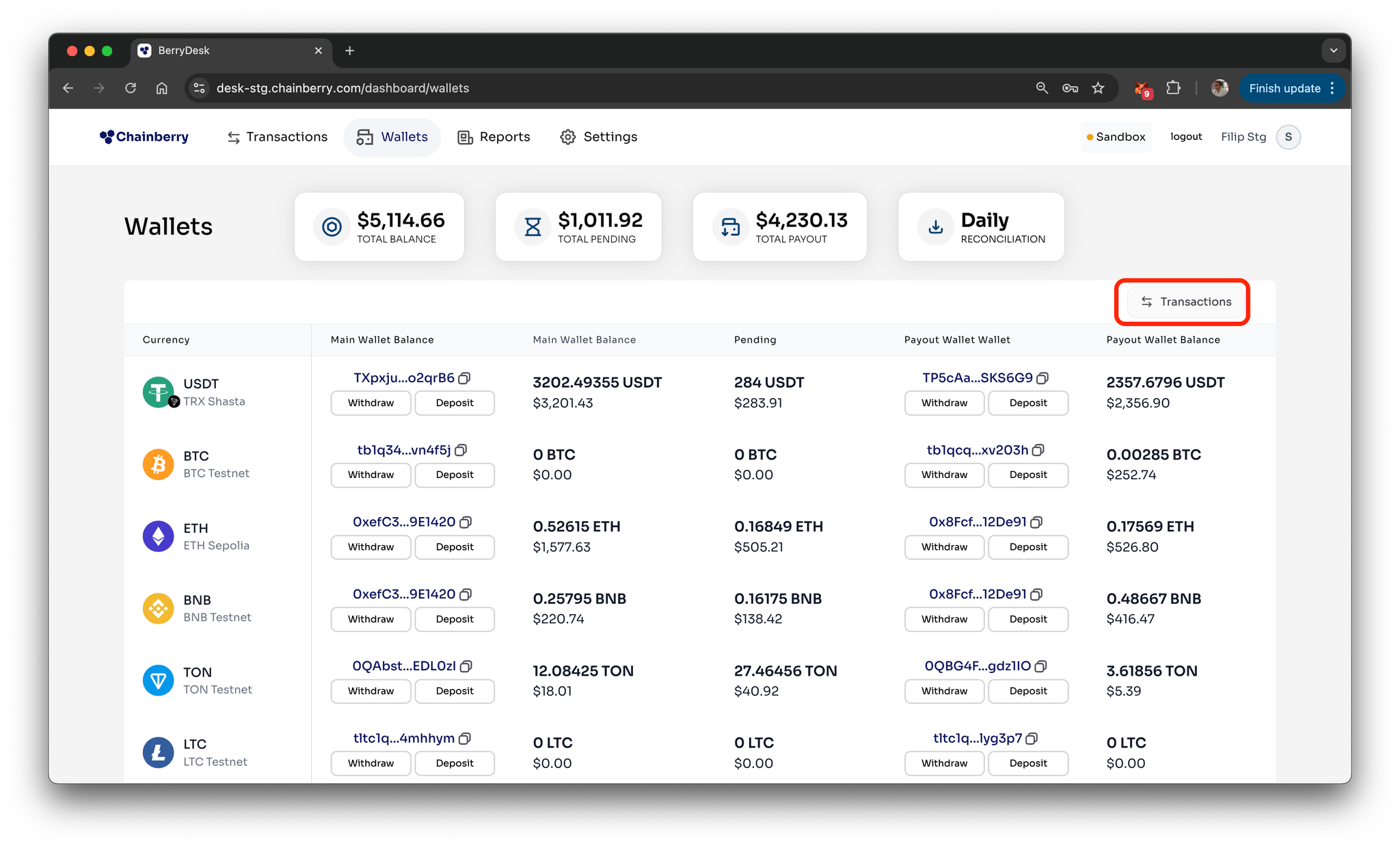Bookmark page with star icon
The image size is (1400, 848).
coord(1098,88)
